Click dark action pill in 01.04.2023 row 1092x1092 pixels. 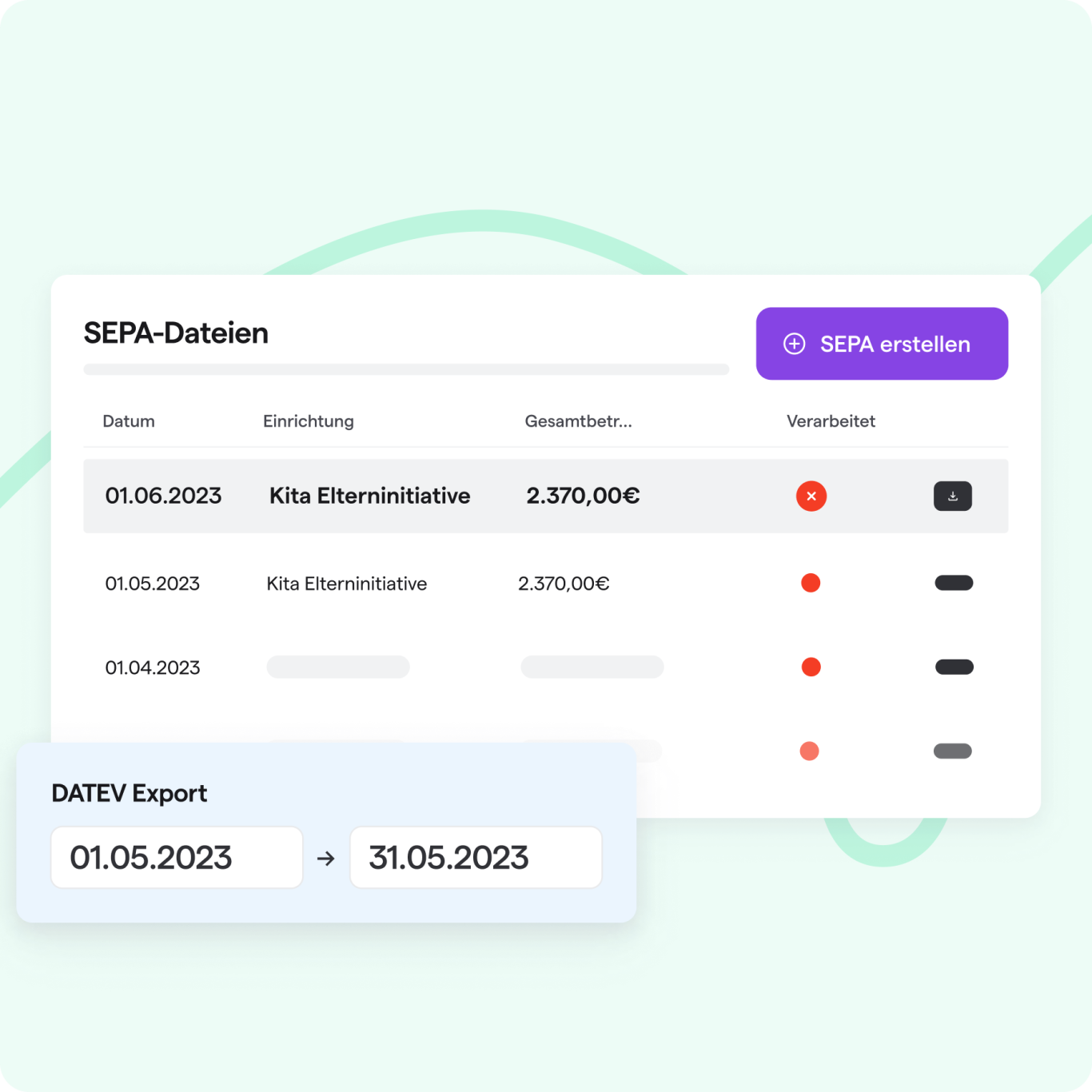(954, 667)
